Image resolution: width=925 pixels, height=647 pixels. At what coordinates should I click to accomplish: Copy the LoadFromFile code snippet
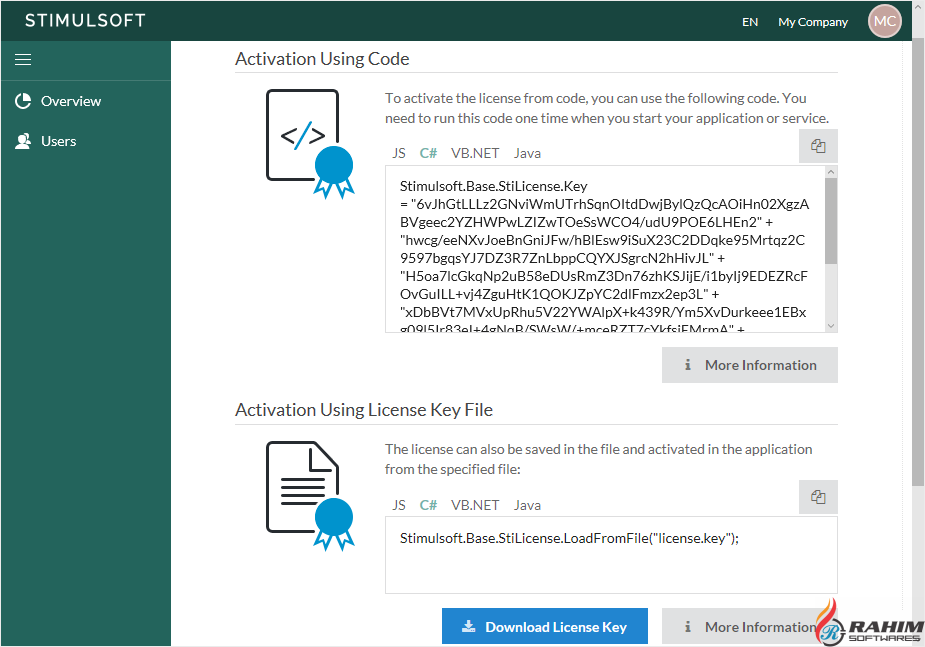(818, 497)
